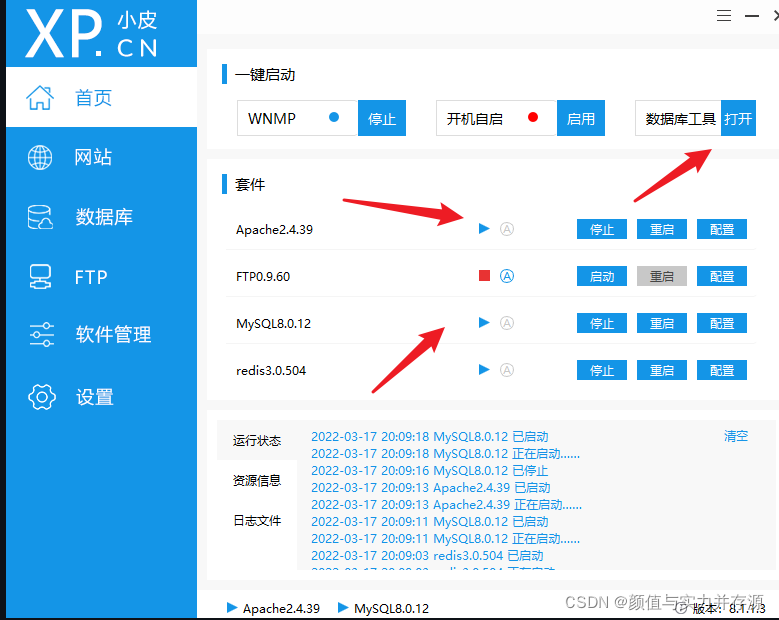Enable 开机自启 with the 启用 button
779x620 pixels.
coord(581,118)
